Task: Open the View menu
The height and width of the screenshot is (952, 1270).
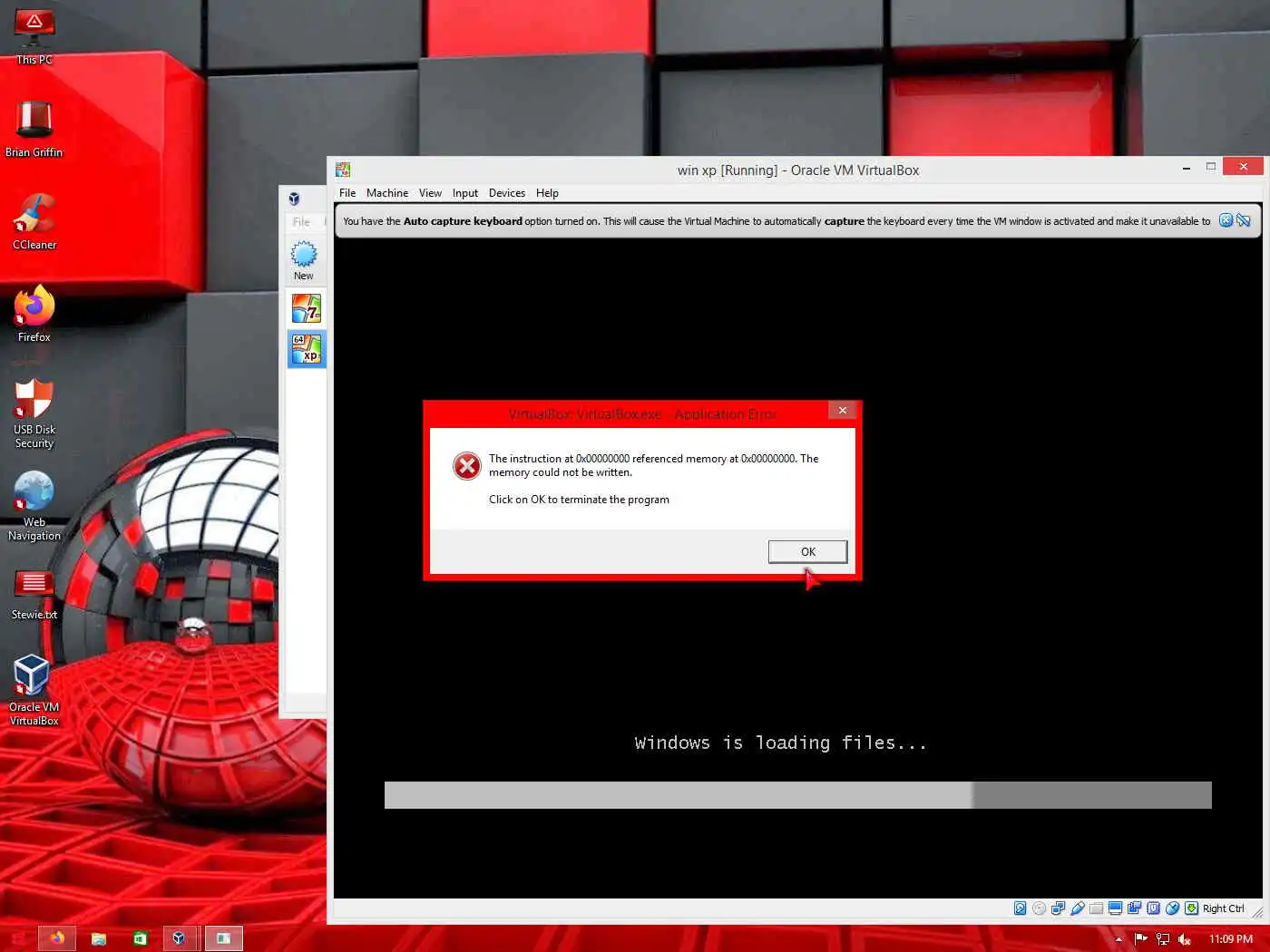Action: click(x=430, y=193)
